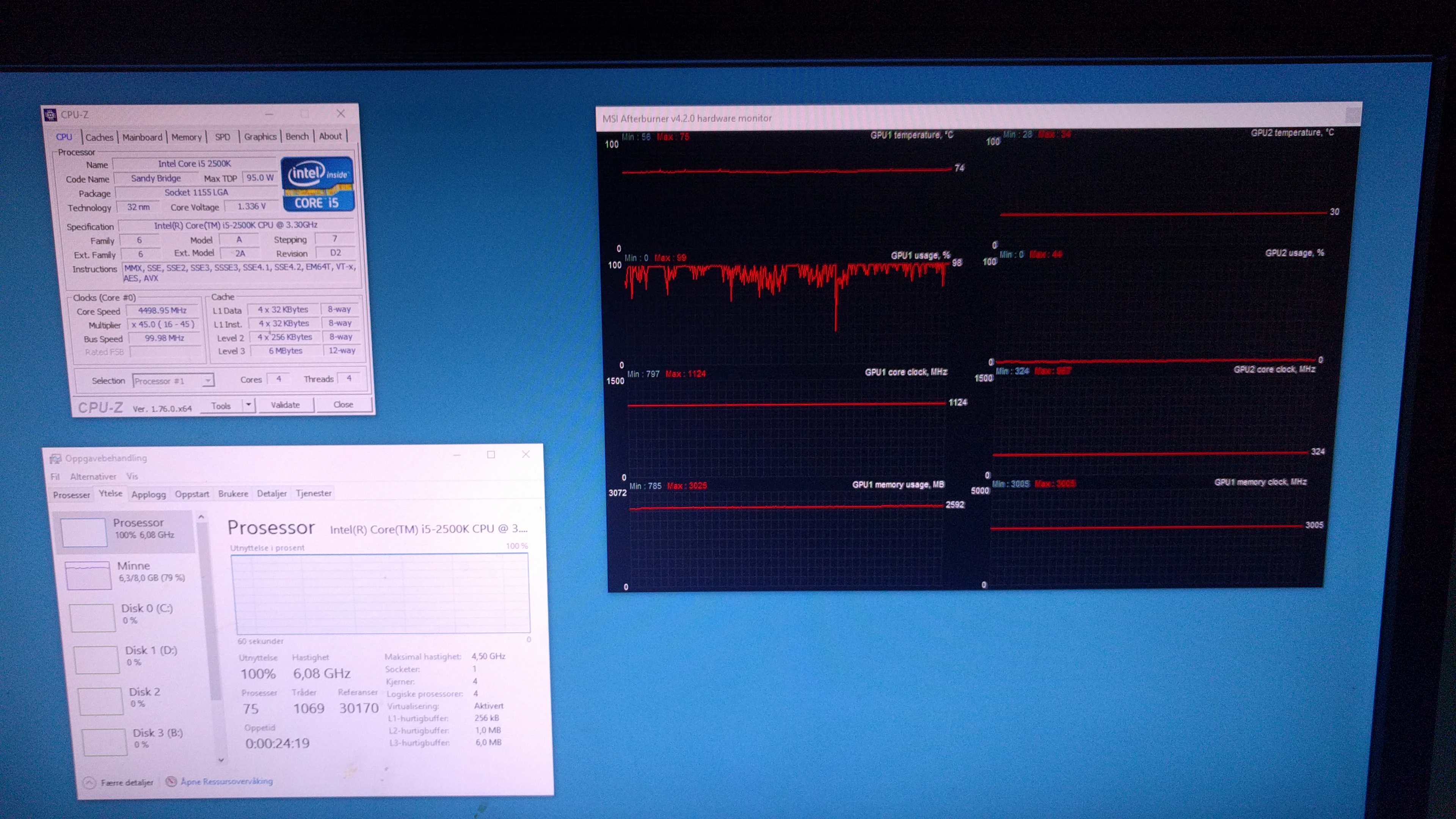1456x819 pixels.
Task: Click the Intel Core i5 logo badge
Action: 318,184
